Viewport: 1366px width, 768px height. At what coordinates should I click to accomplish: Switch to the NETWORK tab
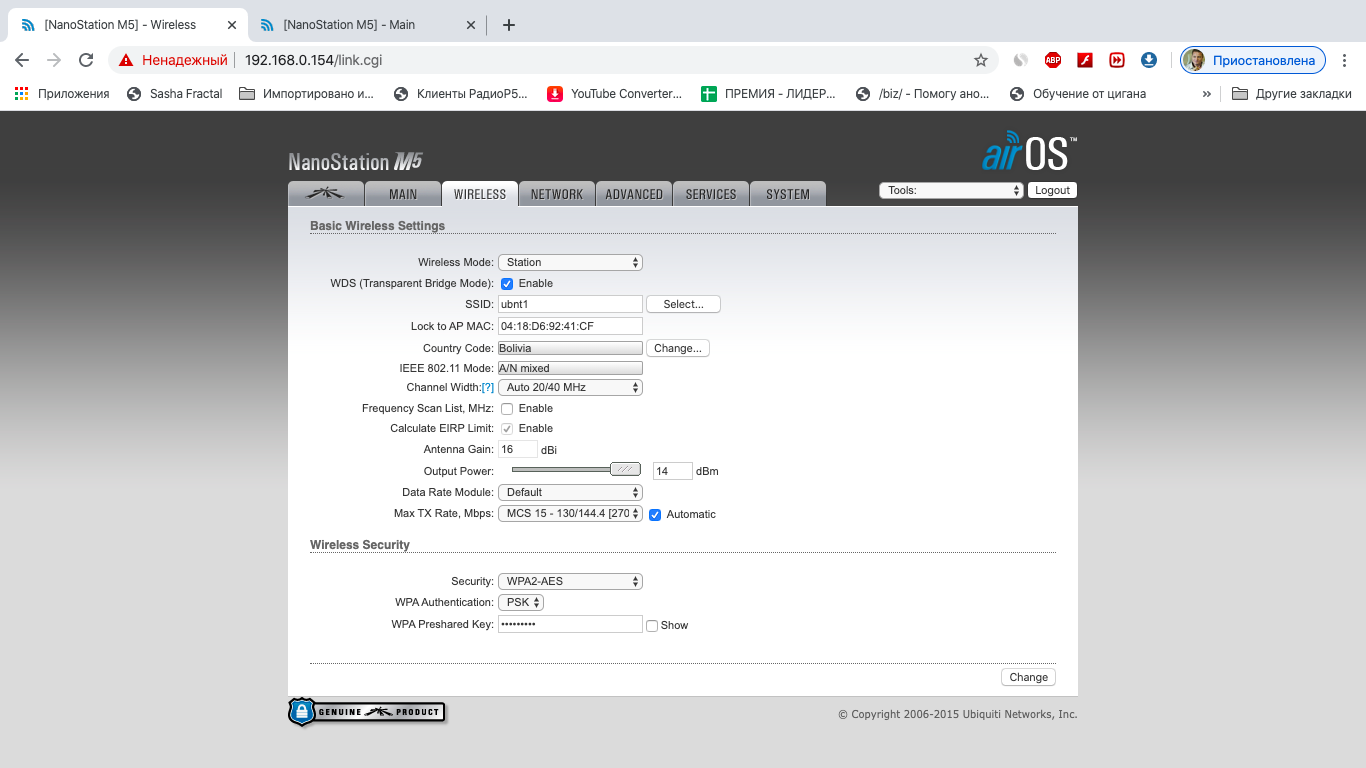point(557,194)
